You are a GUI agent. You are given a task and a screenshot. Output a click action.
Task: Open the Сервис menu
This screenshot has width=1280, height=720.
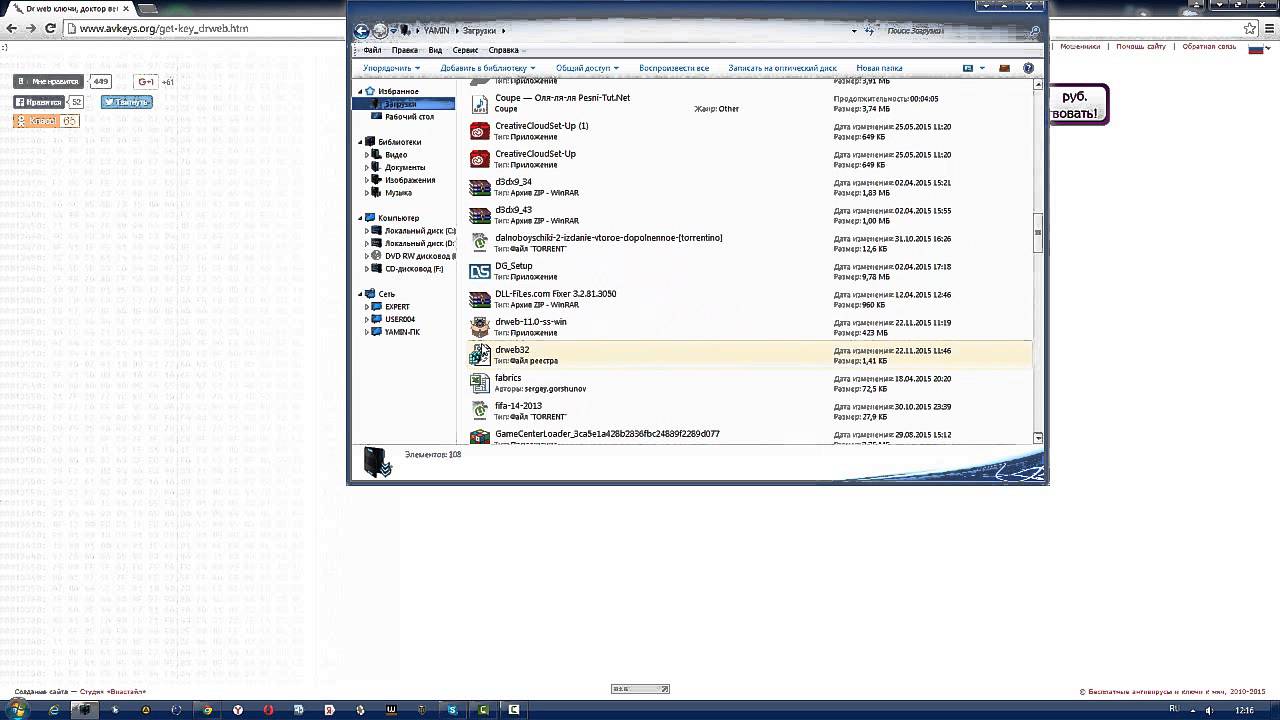click(x=465, y=50)
